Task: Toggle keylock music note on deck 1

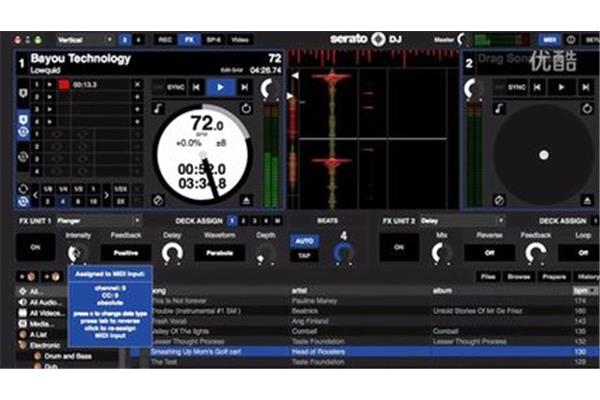Action: click(x=158, y=109)
